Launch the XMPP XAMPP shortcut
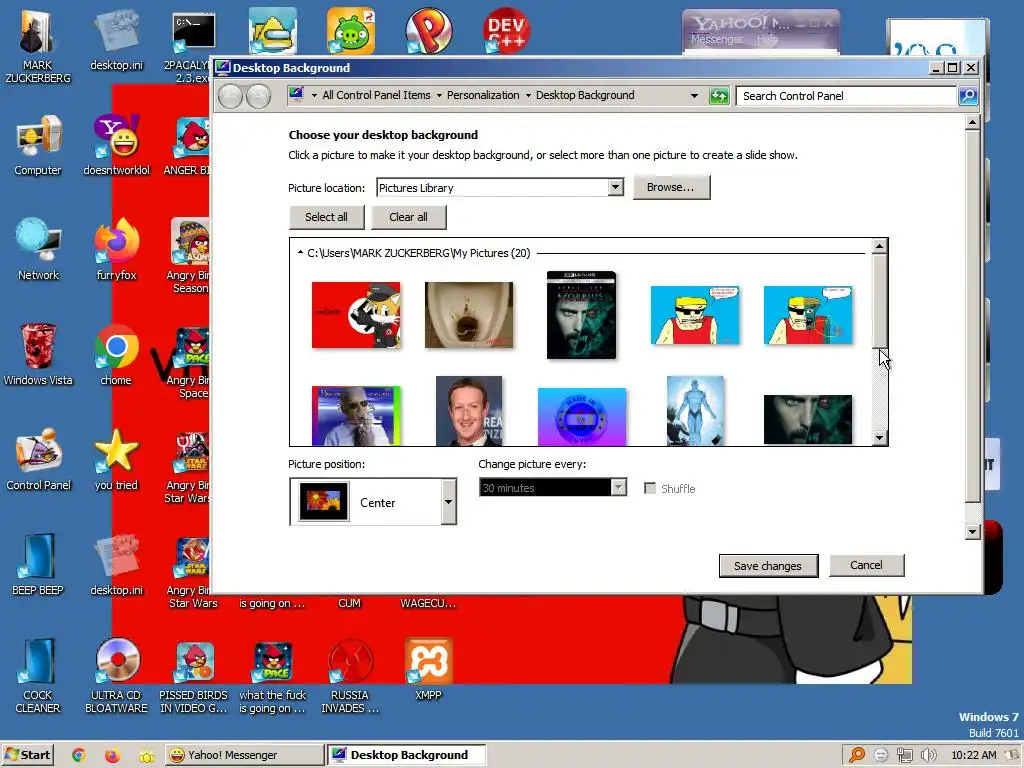Viewport: 1024px width, 768px height. click(428, 669)
